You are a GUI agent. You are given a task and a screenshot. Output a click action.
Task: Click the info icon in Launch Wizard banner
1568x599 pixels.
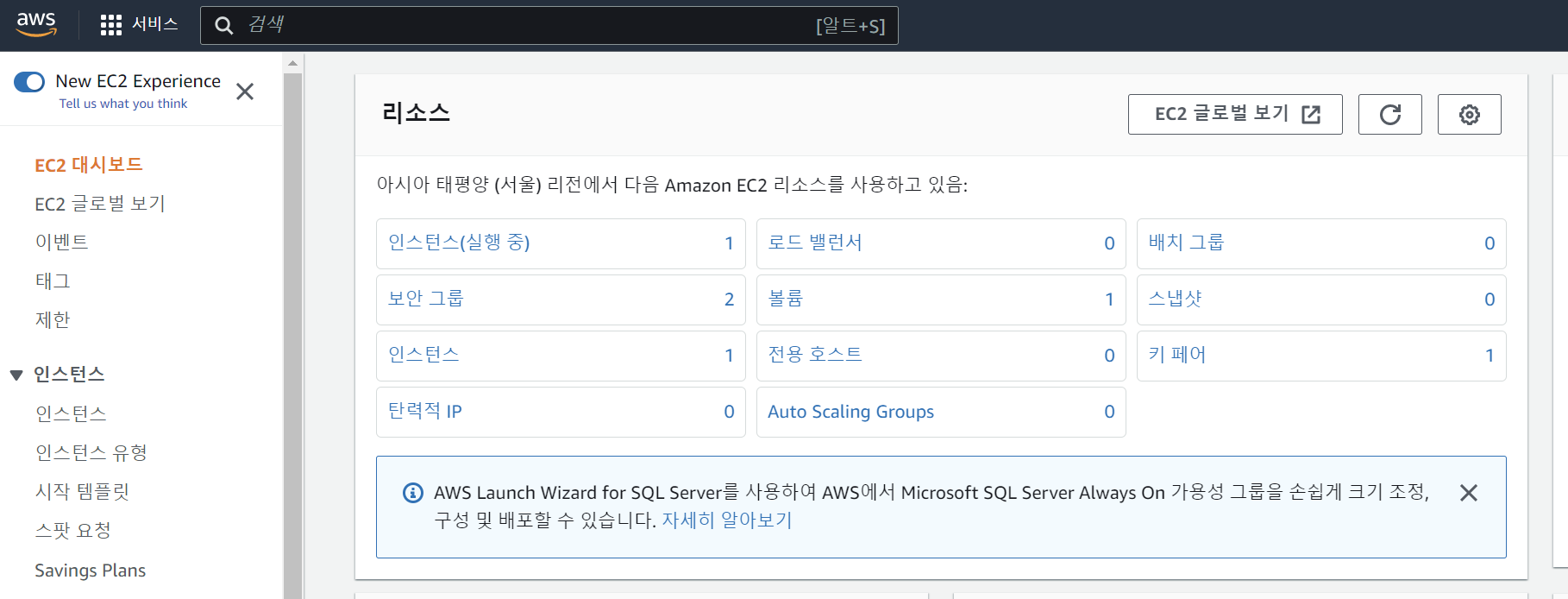(413, 493)
